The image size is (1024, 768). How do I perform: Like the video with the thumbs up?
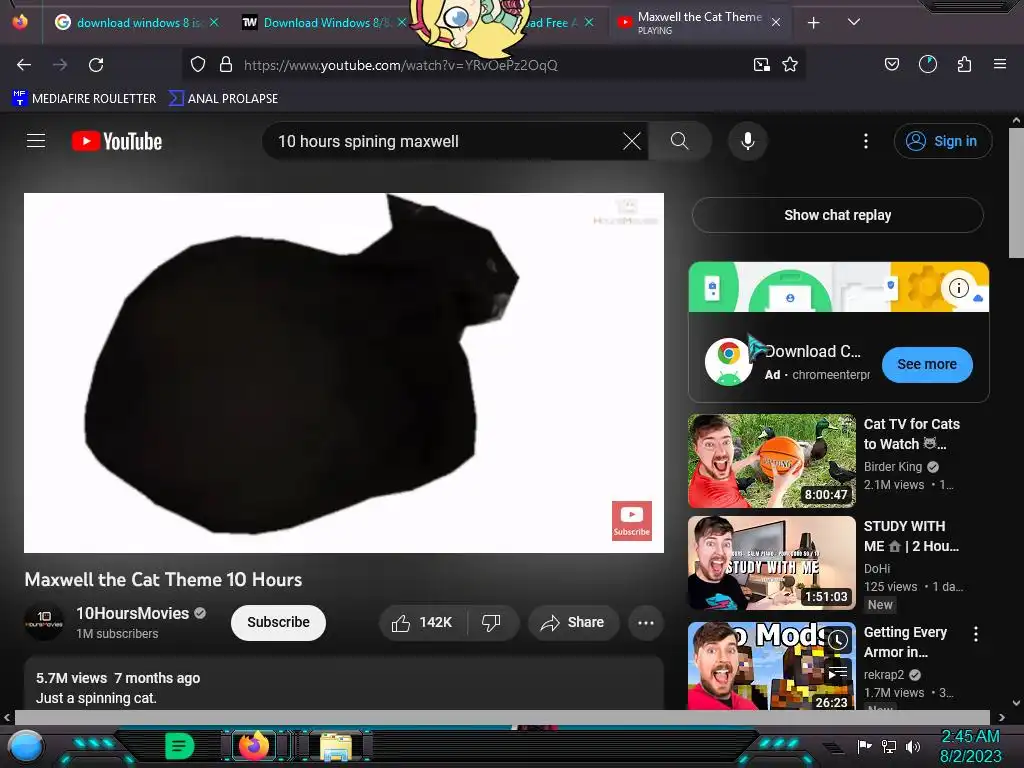click(422, 622)
